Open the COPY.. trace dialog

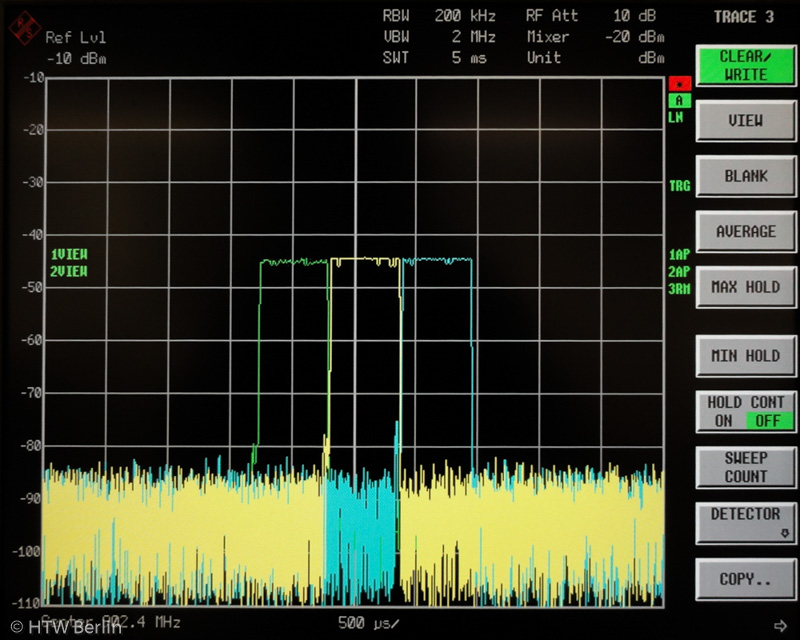(745, 579)
